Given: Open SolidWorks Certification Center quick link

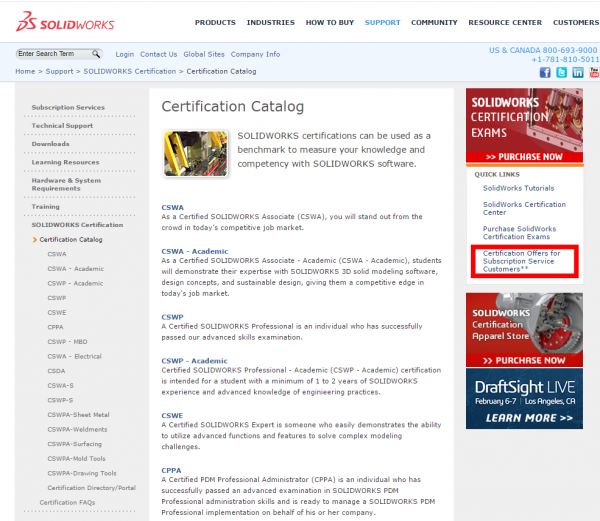Looking at the screenshot, I should pos(524,208).
